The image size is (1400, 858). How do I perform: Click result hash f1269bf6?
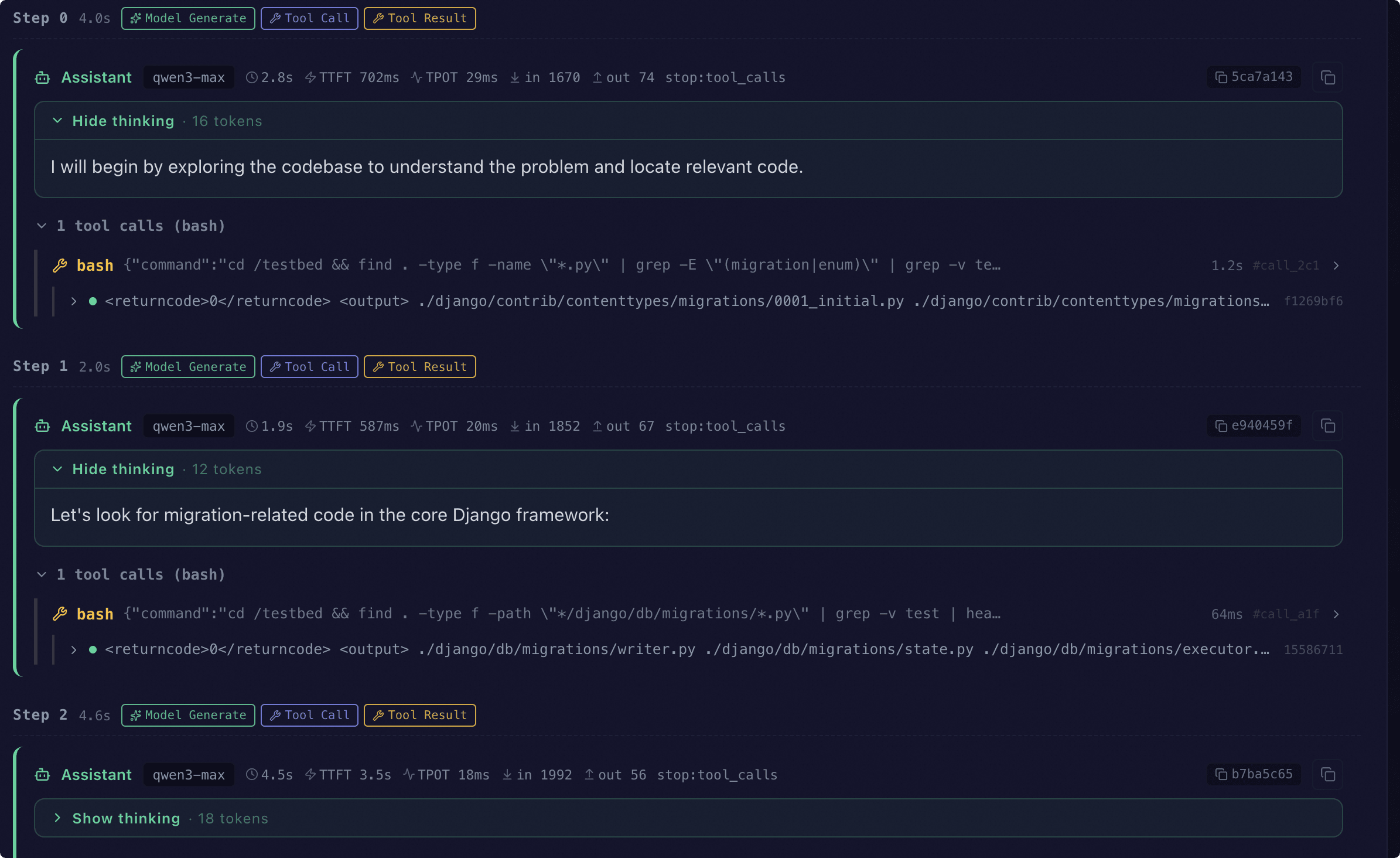1313,301
